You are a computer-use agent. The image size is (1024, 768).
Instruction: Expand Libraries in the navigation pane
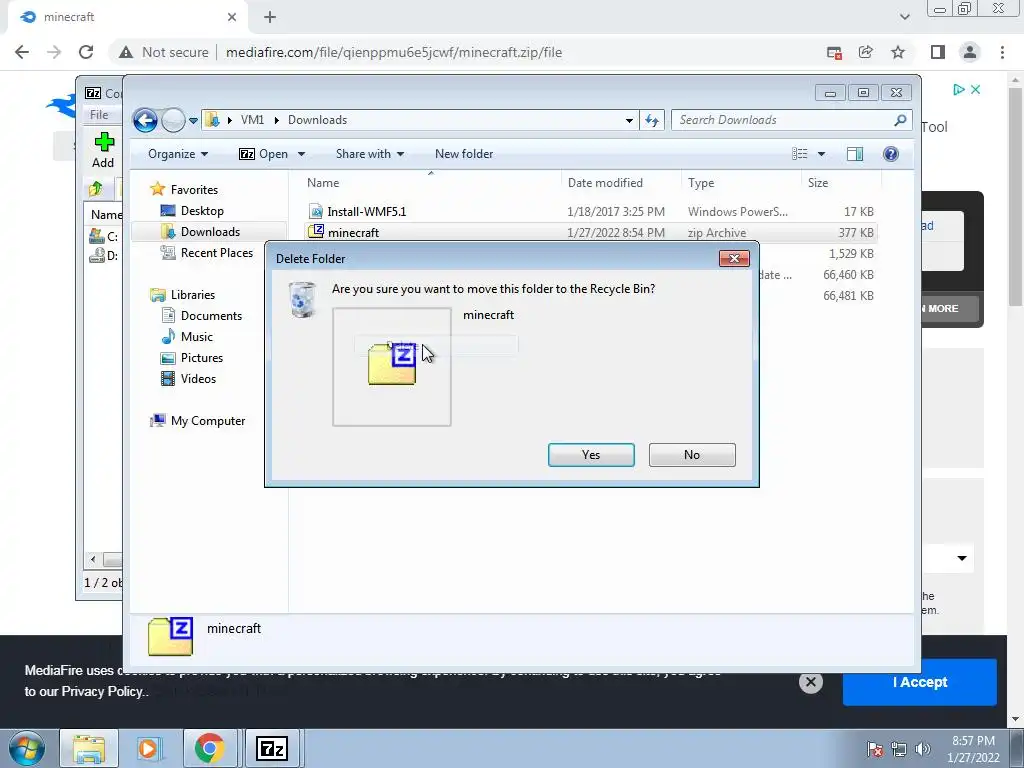coord(193,295)
